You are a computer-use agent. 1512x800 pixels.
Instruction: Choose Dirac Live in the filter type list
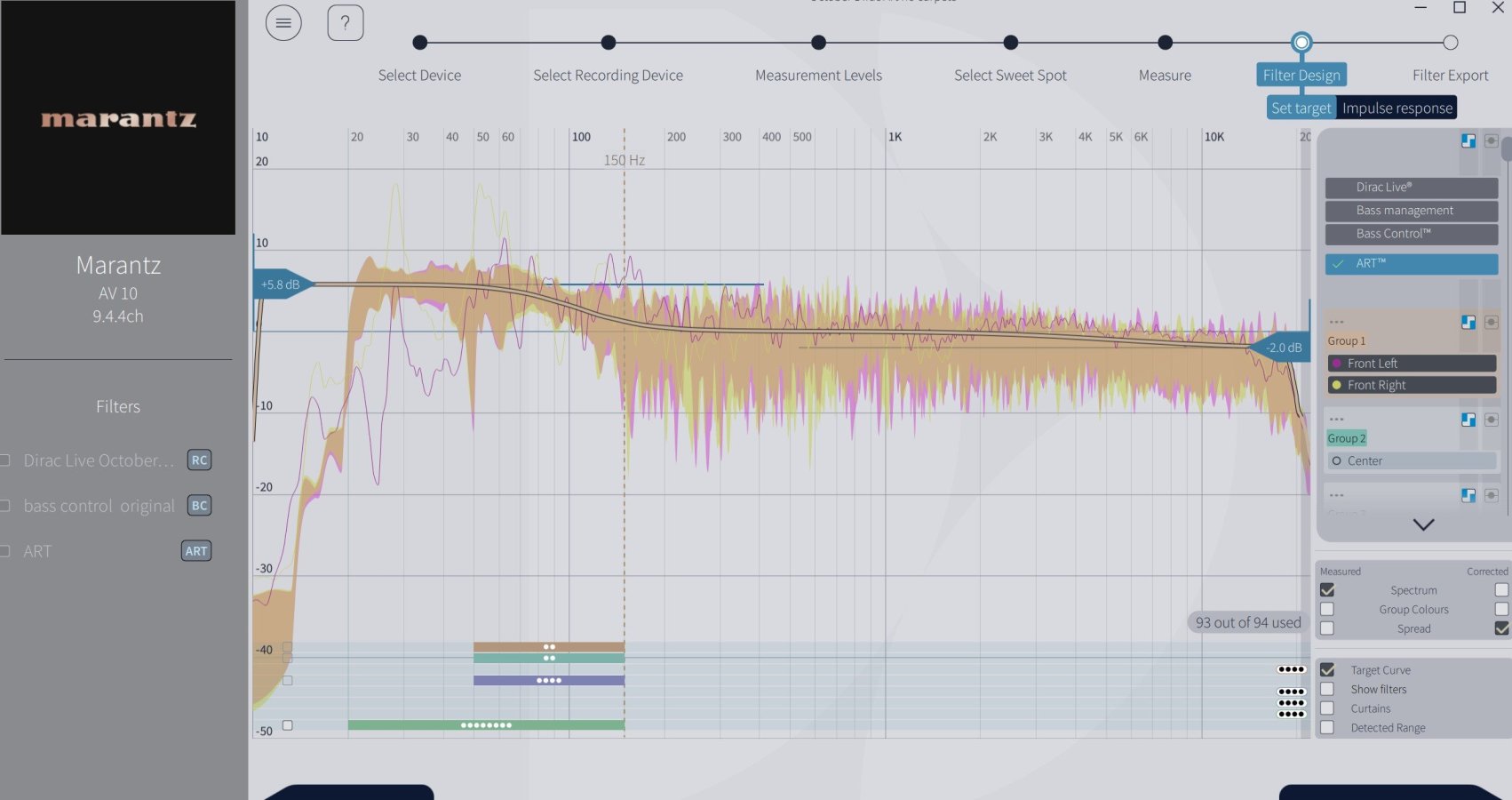tap(1411, 188)
